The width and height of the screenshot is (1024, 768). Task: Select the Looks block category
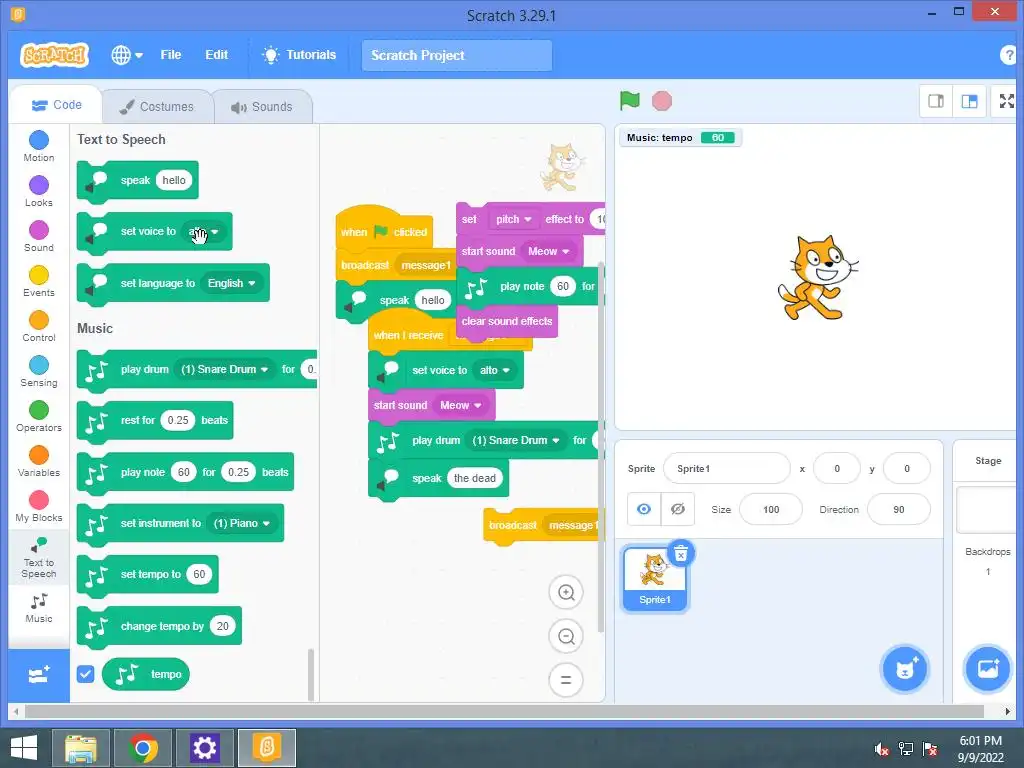click(39, 191)
